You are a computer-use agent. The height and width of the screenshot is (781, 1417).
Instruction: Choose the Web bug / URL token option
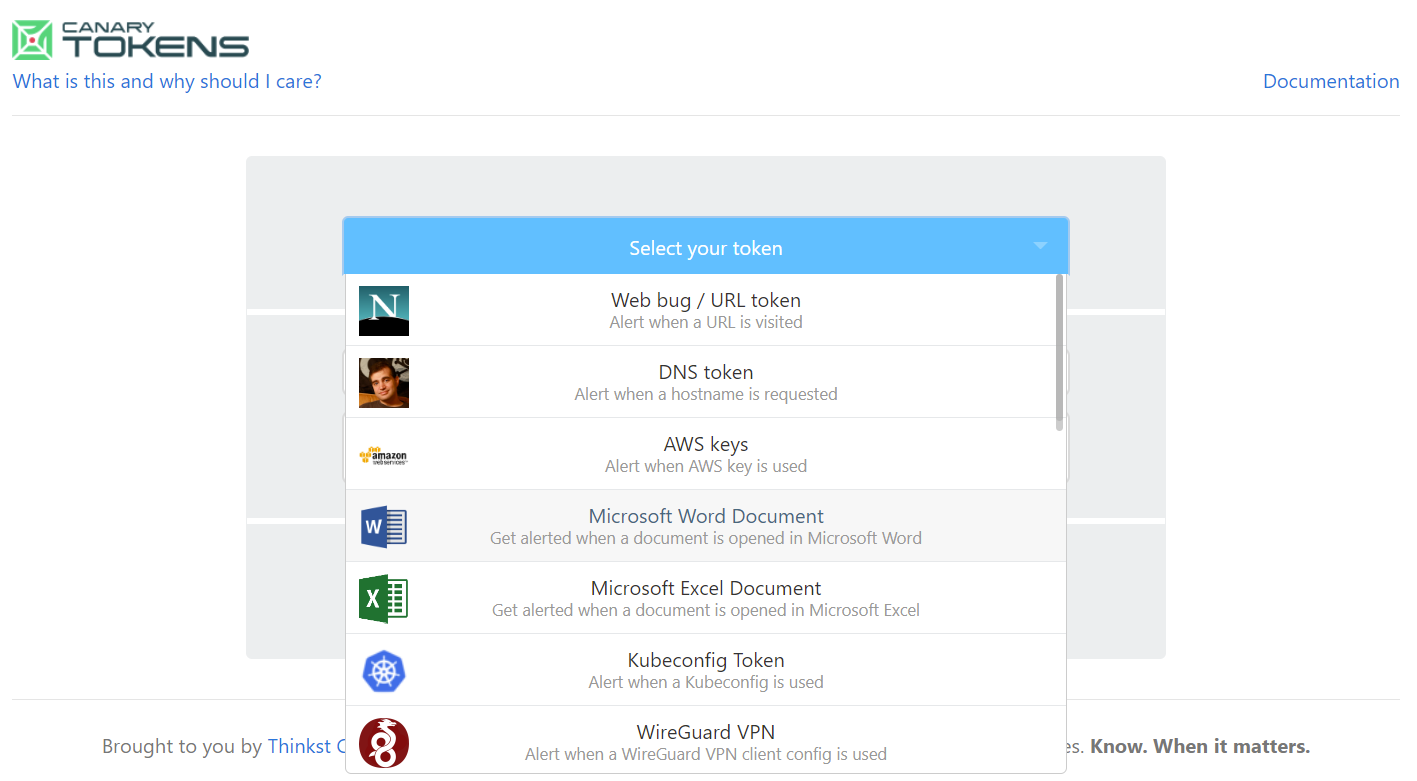point(705,310)
